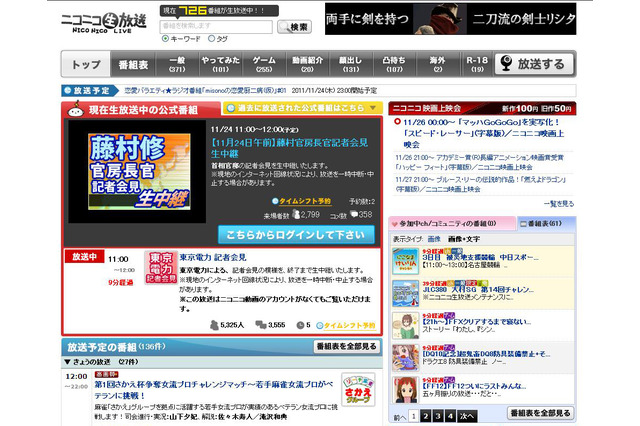Viewport: 640px width, 426px height.
Task: Open the やってみた (101) category tab
Action: click(x=221, y=64)
